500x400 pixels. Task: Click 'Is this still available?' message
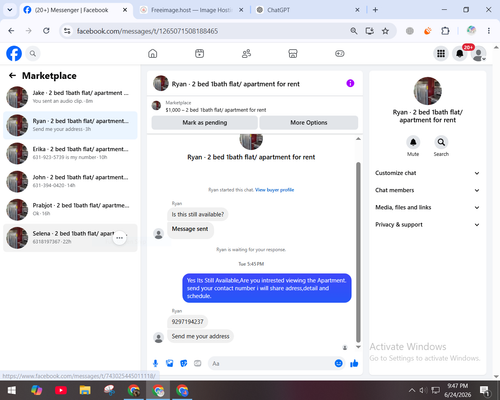198,214
